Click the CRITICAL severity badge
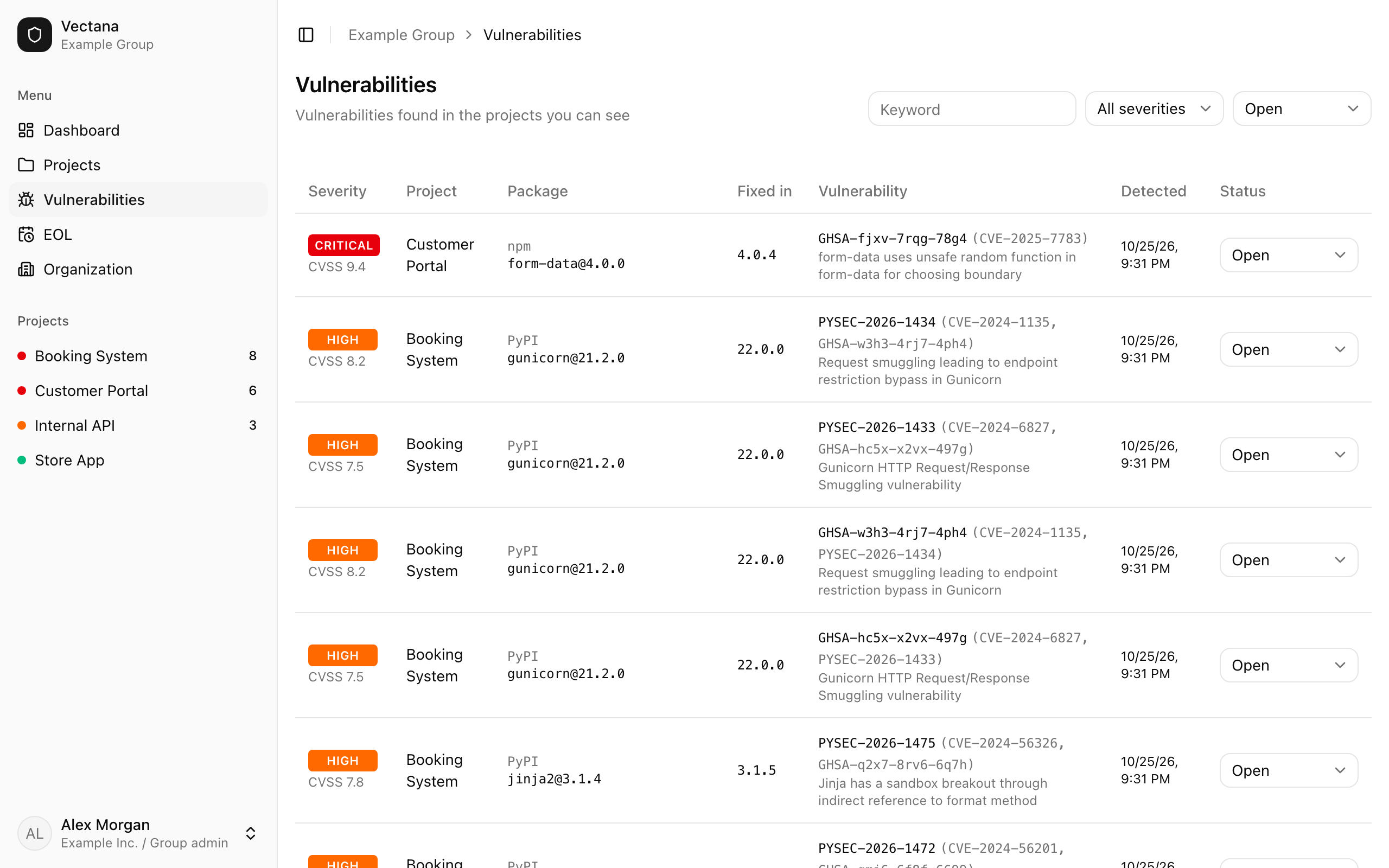Screen dimensions: 1389x868 click(x=344, y=245)
